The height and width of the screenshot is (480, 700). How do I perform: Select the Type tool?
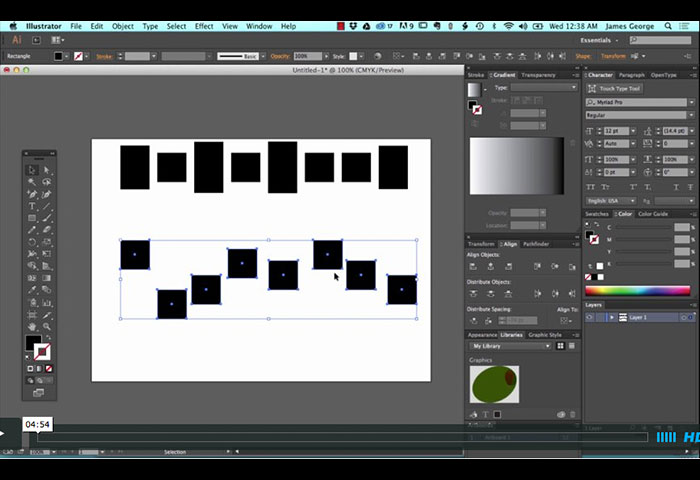pyautogui.click(x=32, y=206)
